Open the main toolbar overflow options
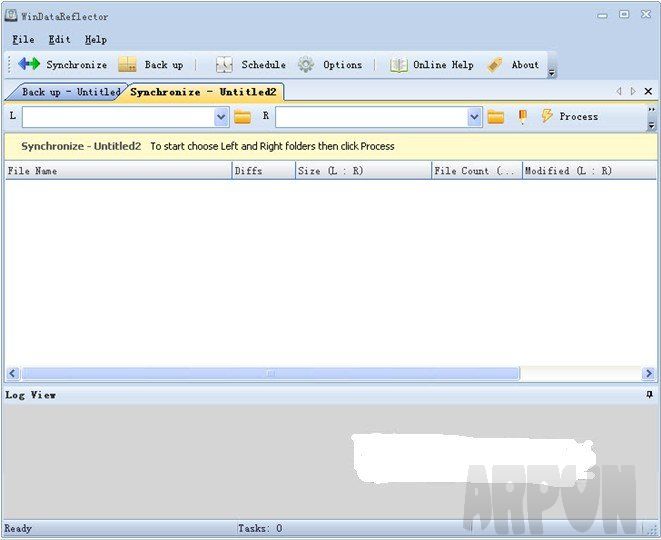Viewport: 661px width, 540px height. [551, 73]
